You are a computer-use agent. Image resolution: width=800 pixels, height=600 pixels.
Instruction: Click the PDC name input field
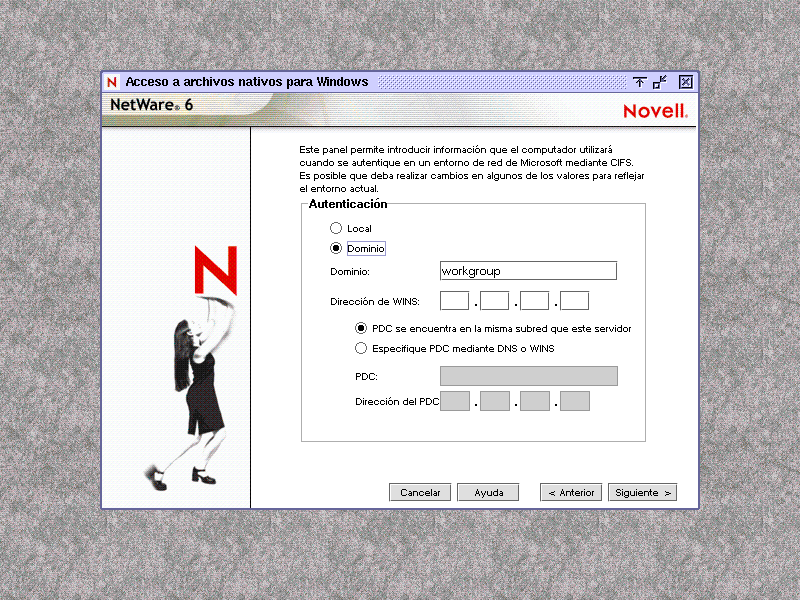tap(527, 375)
